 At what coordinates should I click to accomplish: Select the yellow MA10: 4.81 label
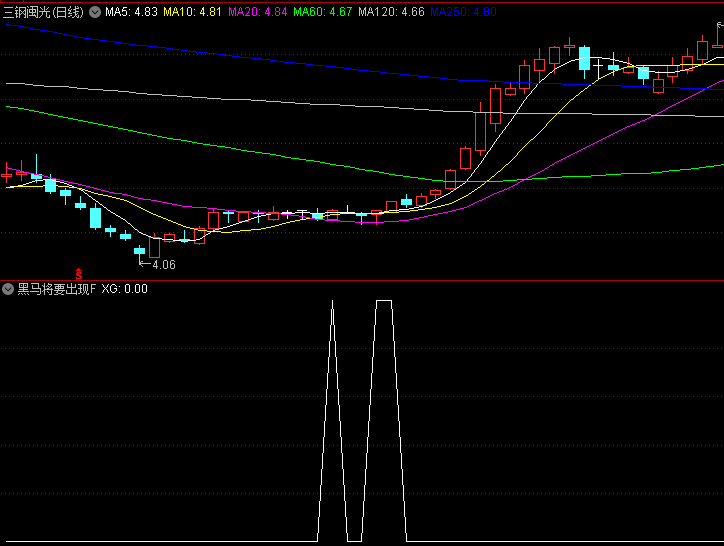[x=193, y=12]
